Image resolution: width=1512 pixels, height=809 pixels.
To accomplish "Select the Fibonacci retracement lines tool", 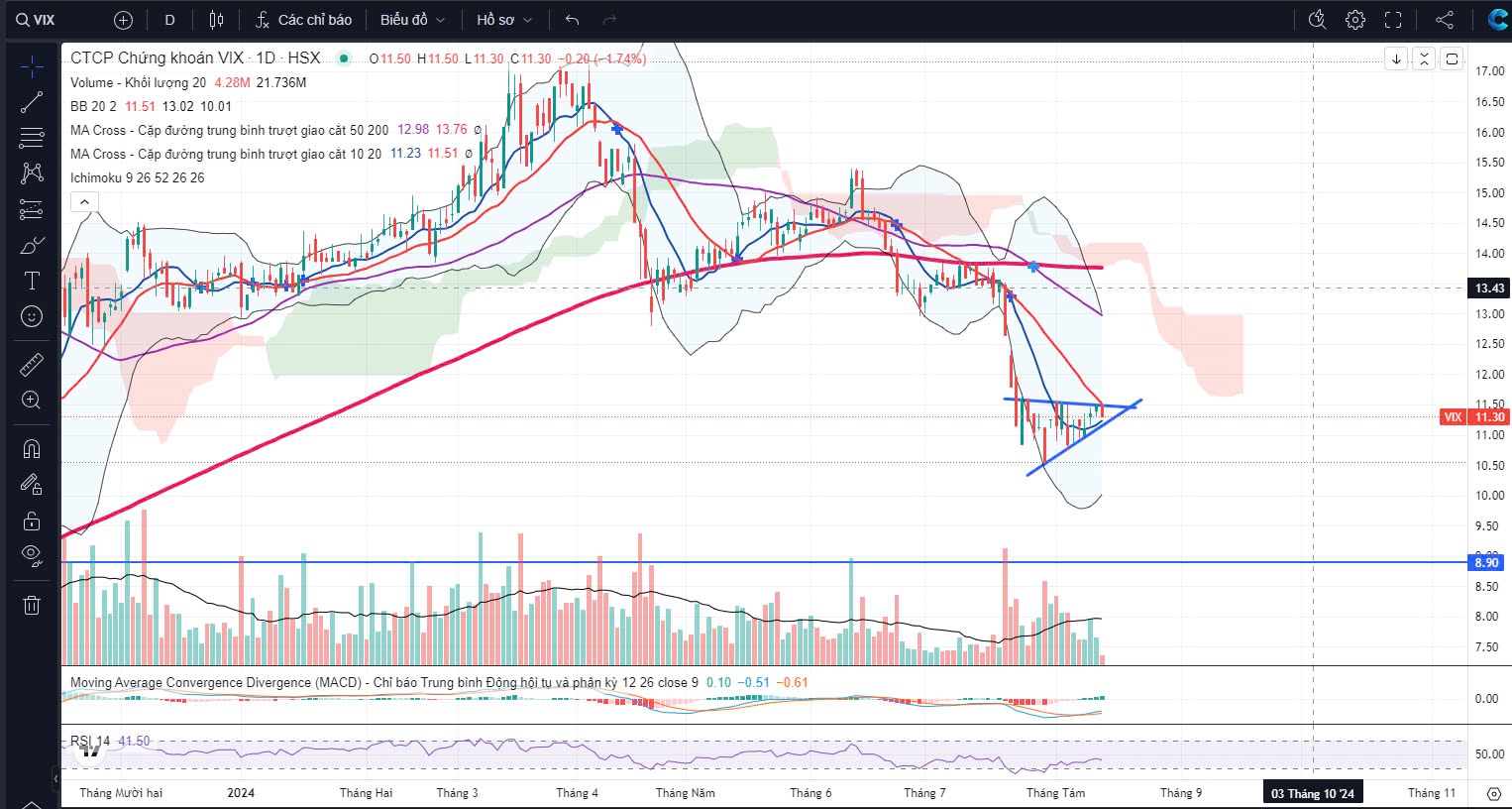I will [32, 137].
